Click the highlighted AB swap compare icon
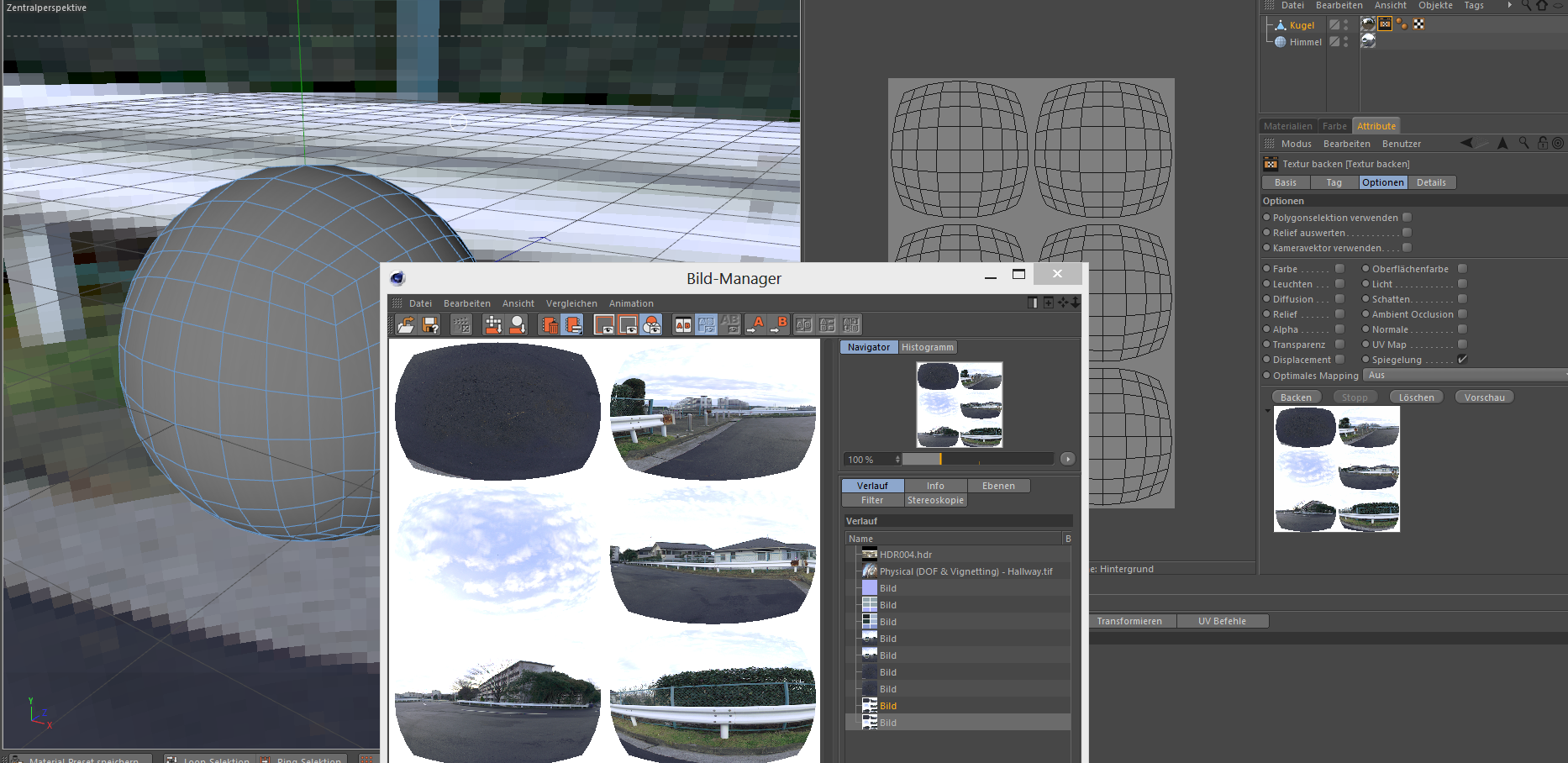 coord(707,324)
